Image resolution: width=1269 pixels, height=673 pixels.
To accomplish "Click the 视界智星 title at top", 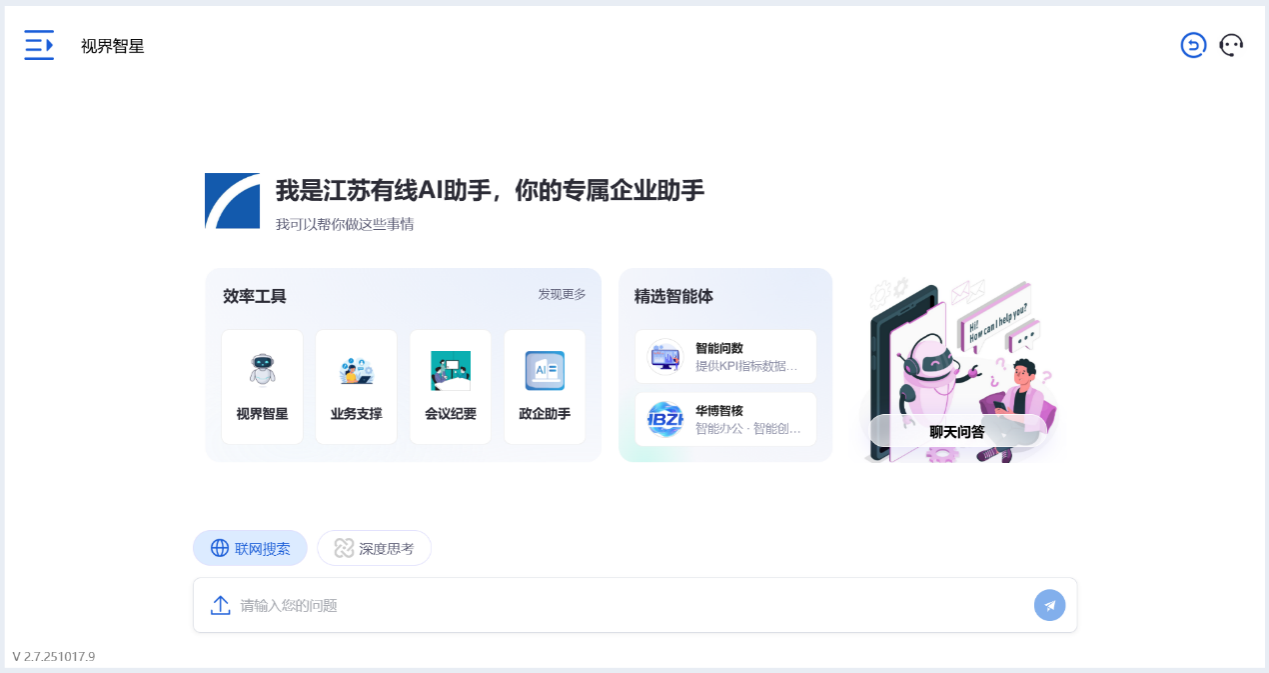I will coord(112,46).
